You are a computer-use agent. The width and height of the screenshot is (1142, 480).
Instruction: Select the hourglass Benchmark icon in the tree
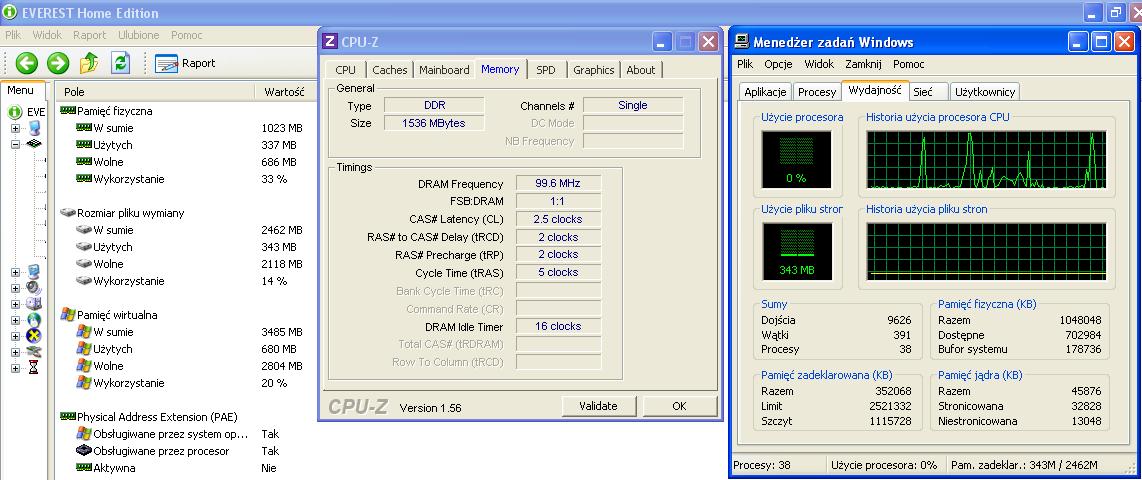coord(34,368)
